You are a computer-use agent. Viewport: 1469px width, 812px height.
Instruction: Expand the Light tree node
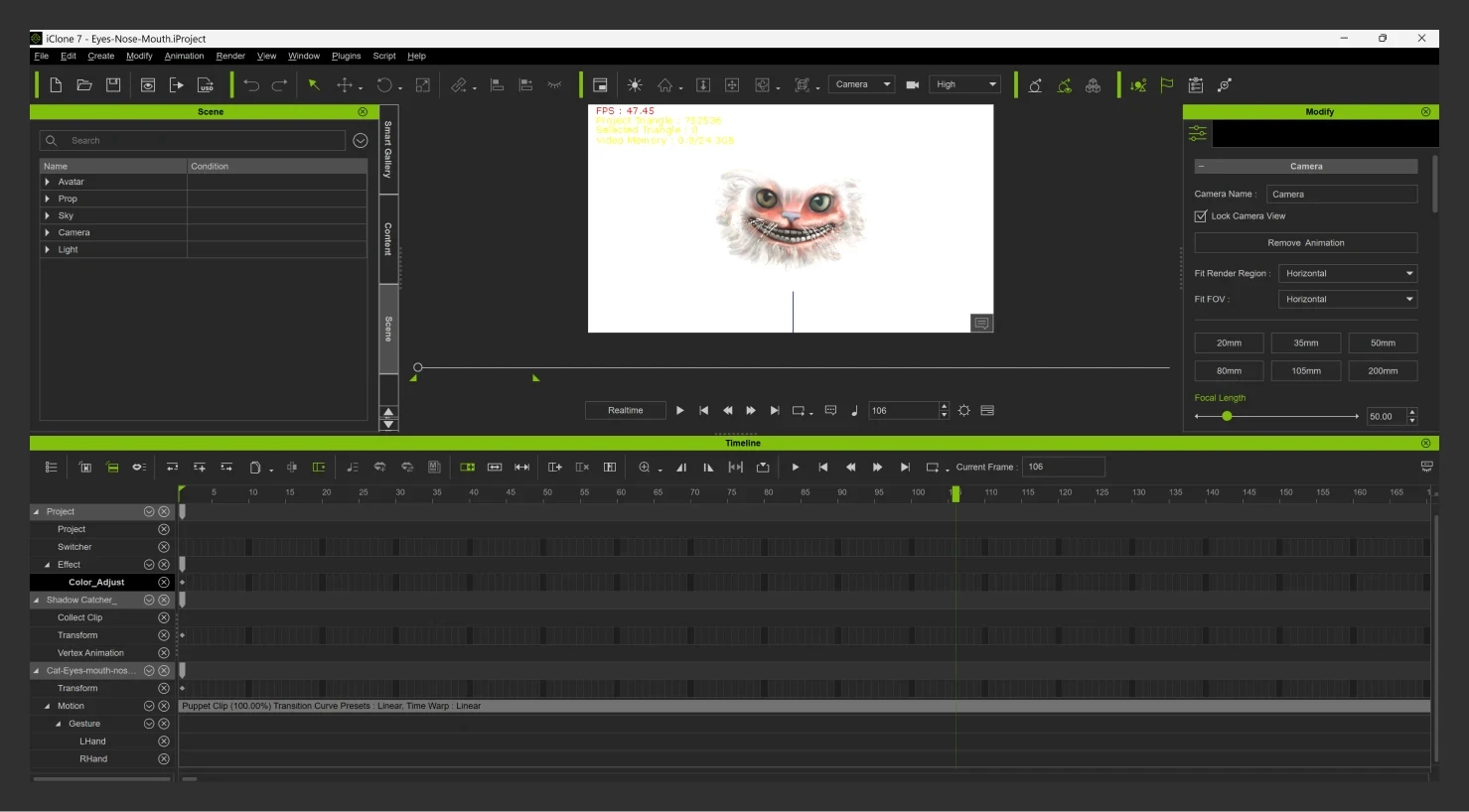48,249
